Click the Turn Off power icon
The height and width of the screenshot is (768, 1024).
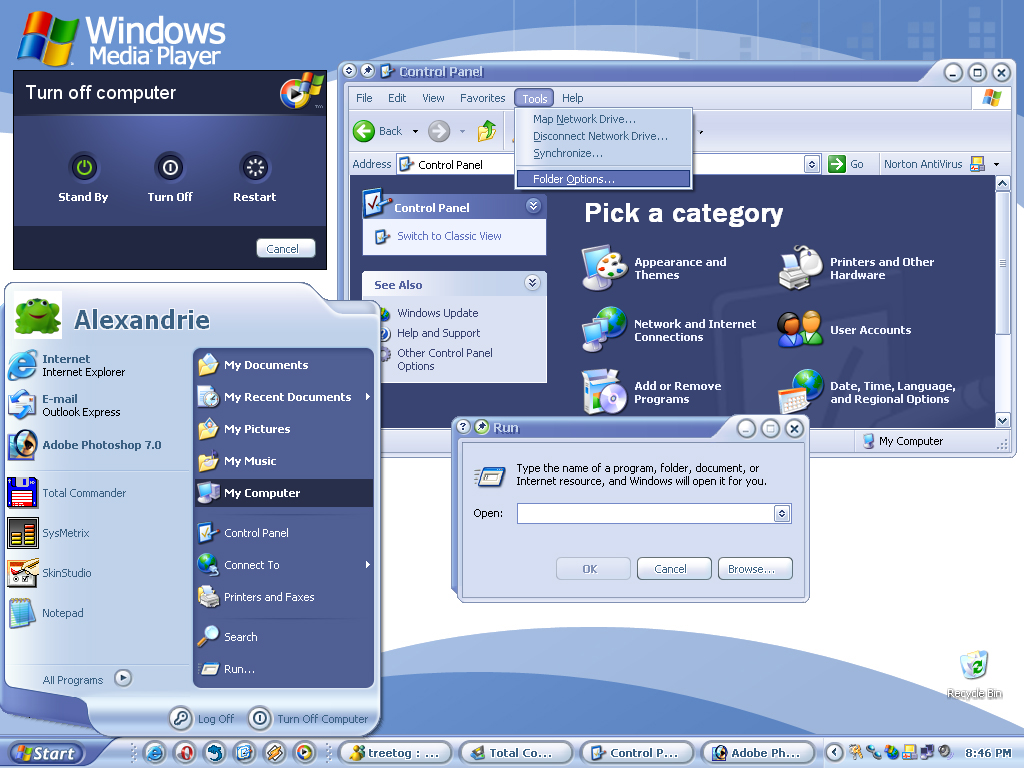(170, 168)
